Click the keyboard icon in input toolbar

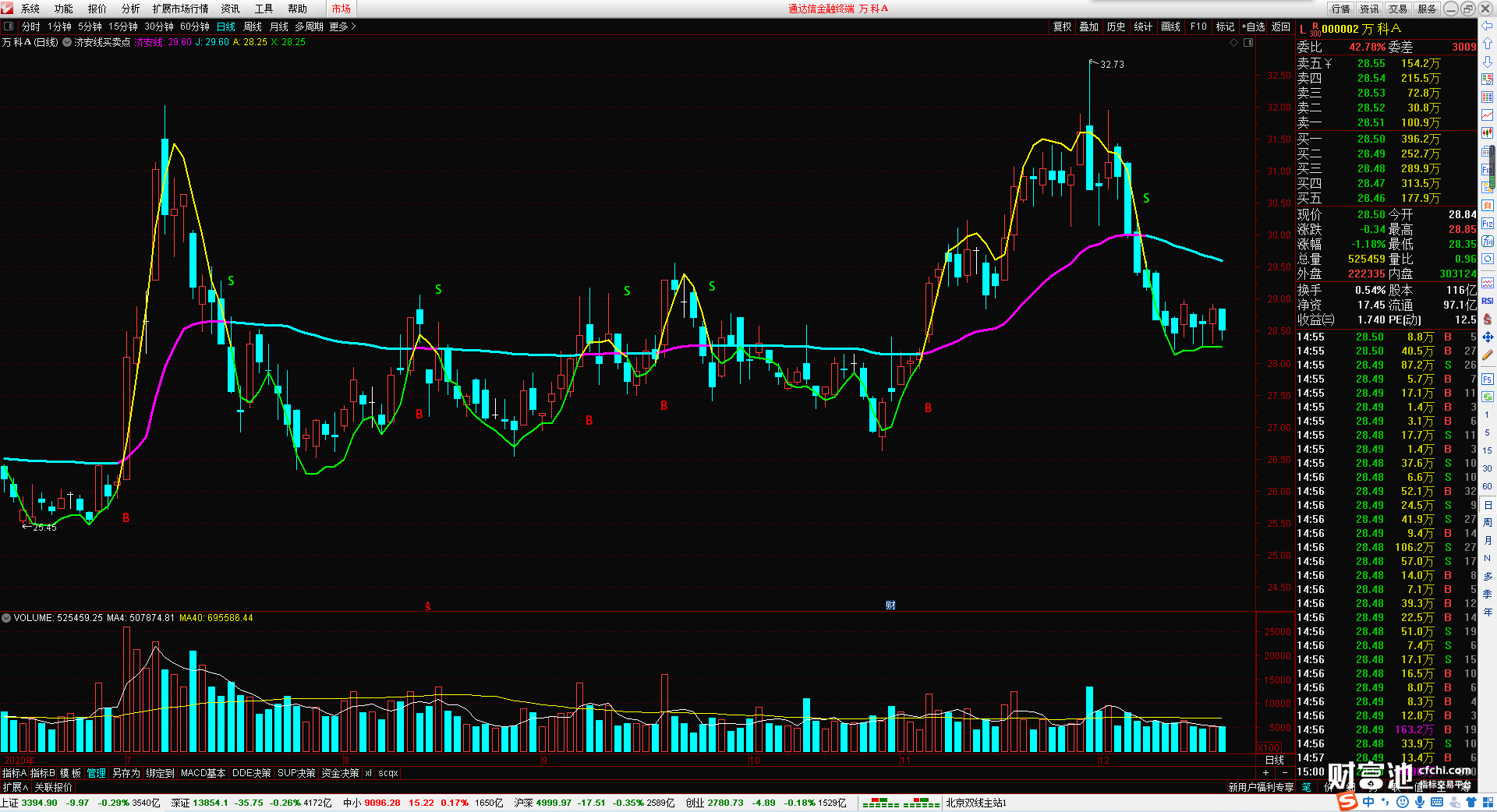[x=1436, y=802]
